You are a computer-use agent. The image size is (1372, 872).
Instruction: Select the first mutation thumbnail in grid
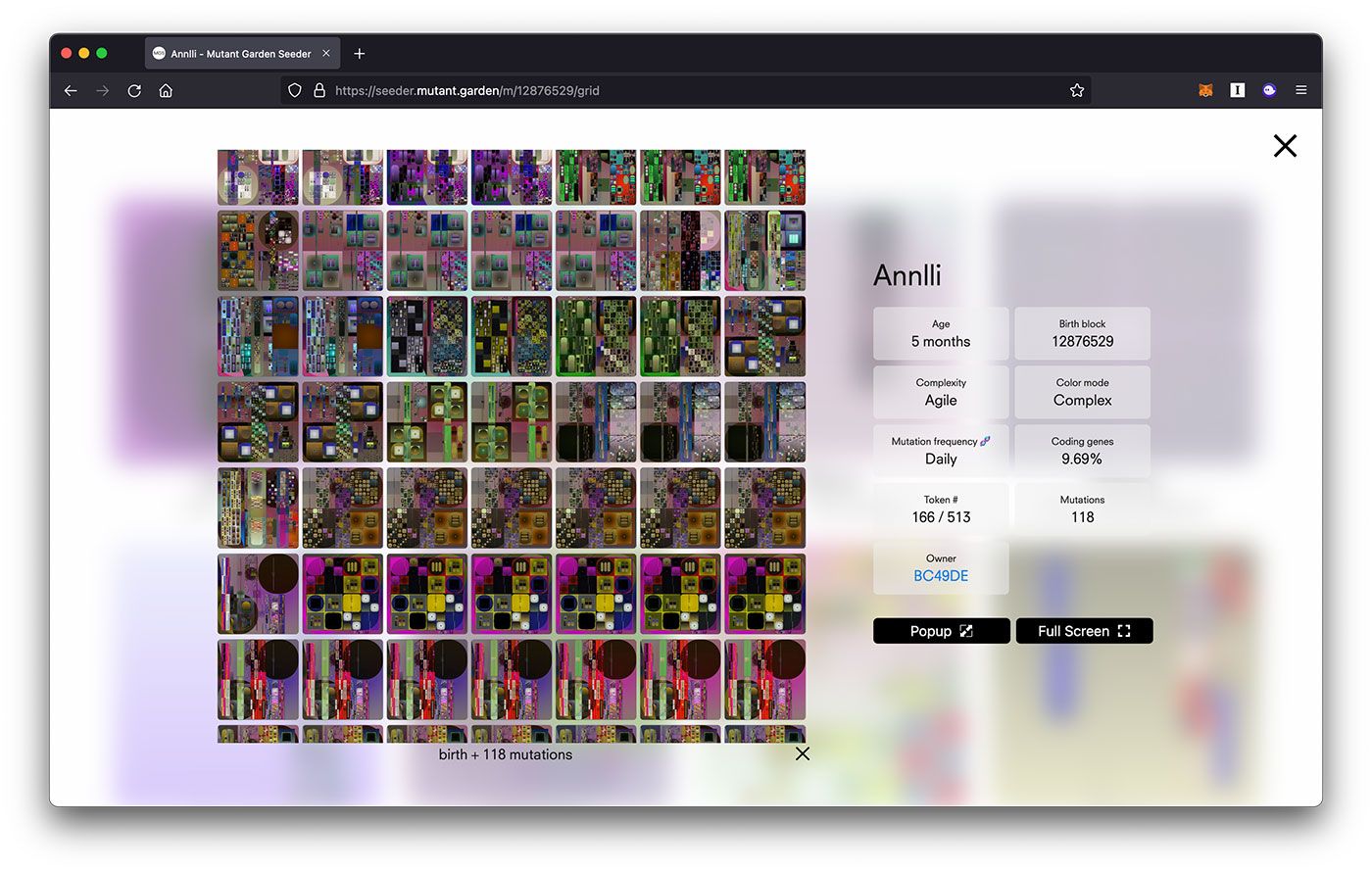[258, 177]
